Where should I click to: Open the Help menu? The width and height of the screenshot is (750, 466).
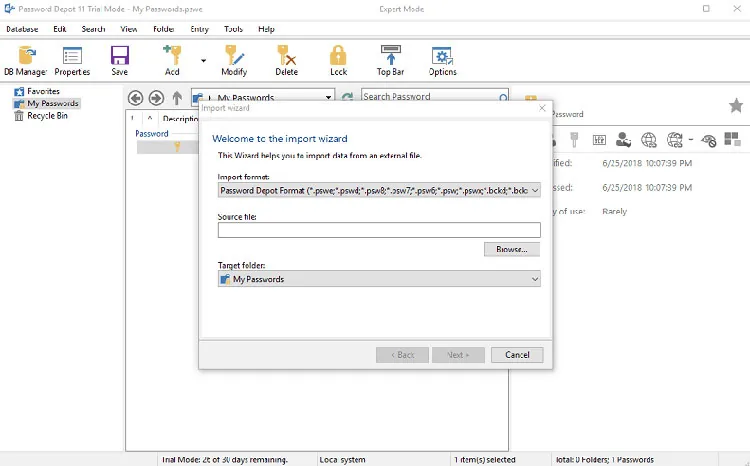point(266,29)
